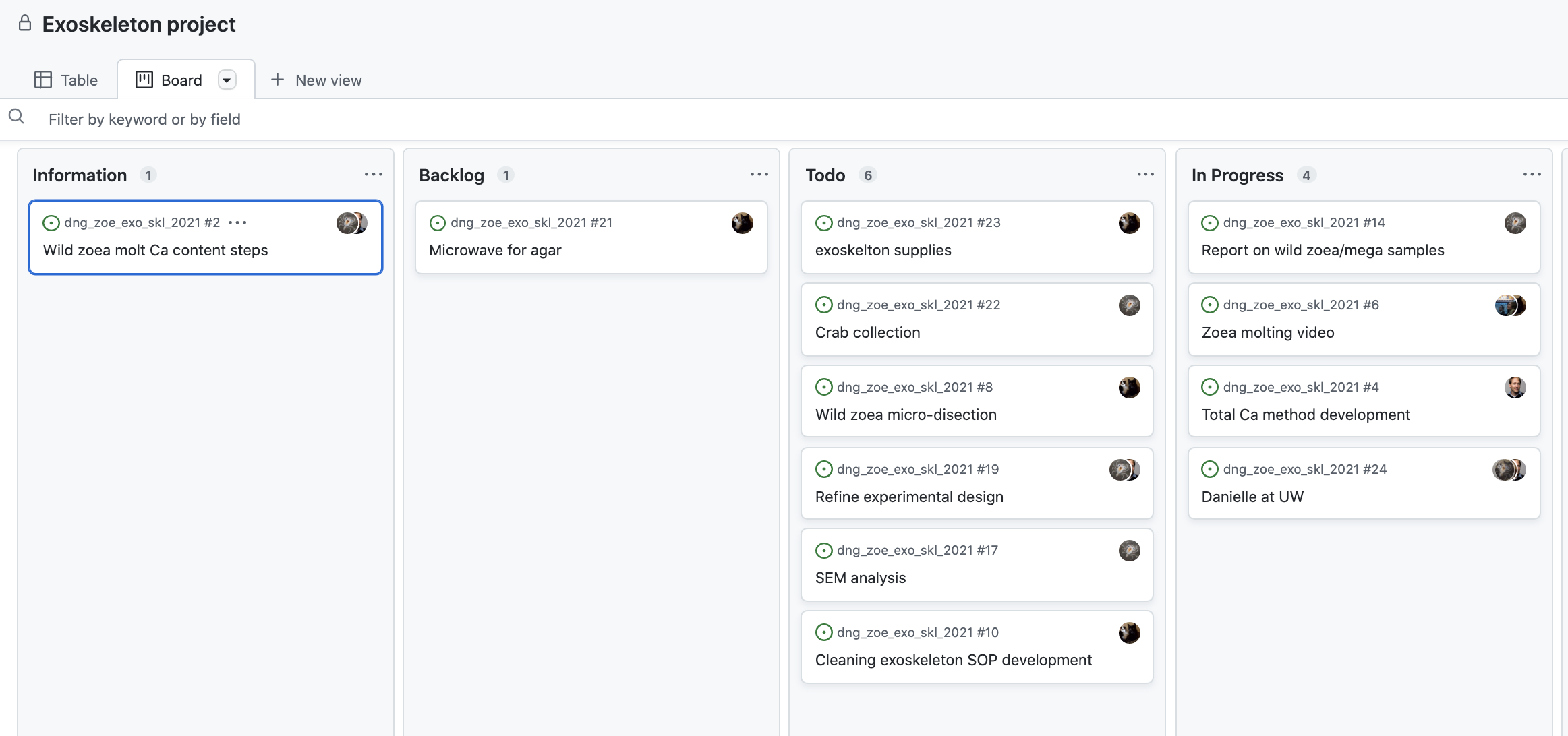1568x736 pixels.
Task: Select the Board view tab
Action: click(169, 80)
